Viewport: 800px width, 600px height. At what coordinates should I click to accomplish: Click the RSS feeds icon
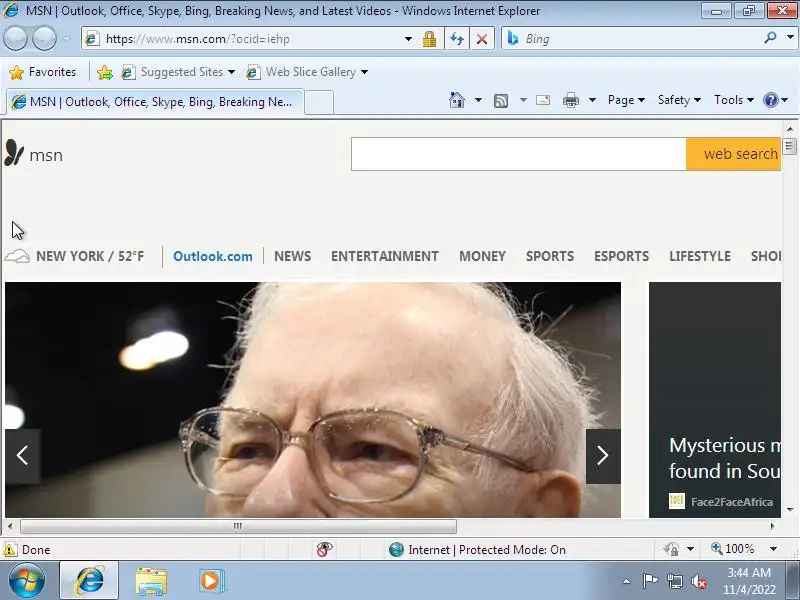click(501, 101)
